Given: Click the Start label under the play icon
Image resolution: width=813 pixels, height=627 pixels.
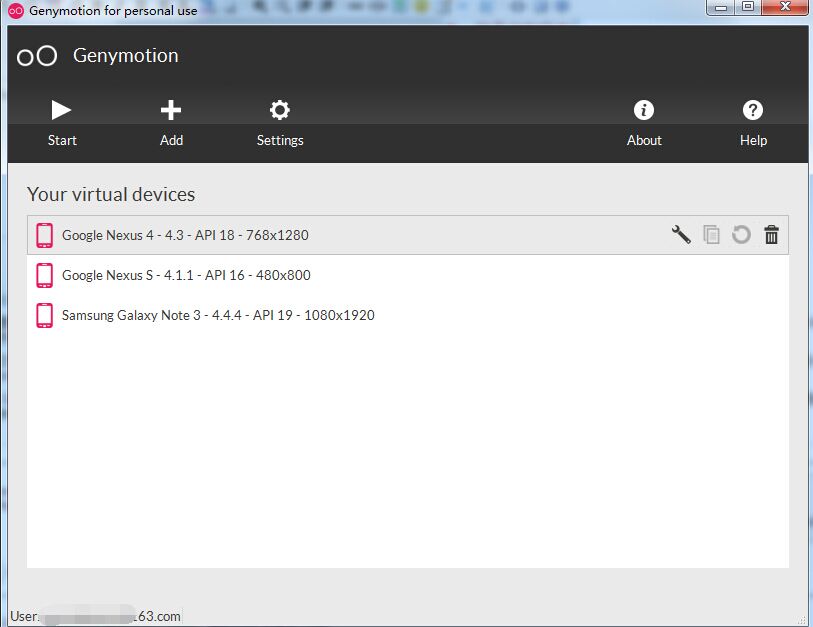Looking at the screenshot, I should 62,140.
